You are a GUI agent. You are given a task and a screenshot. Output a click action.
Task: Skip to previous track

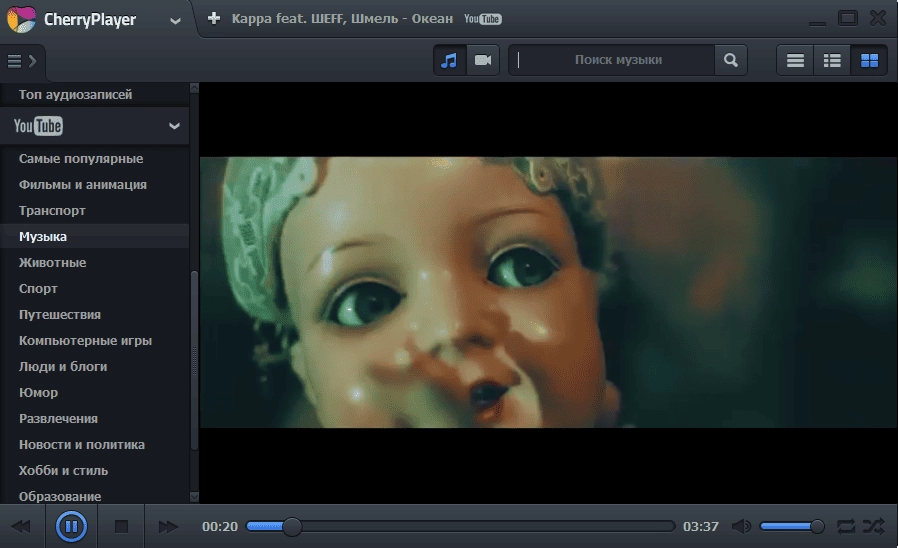point(21,526)
